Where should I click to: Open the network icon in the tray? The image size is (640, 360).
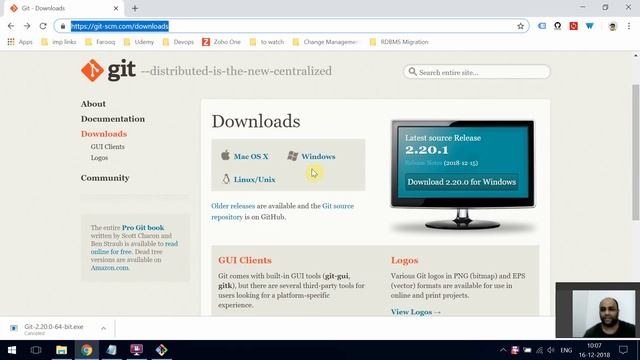pos(539,350)
